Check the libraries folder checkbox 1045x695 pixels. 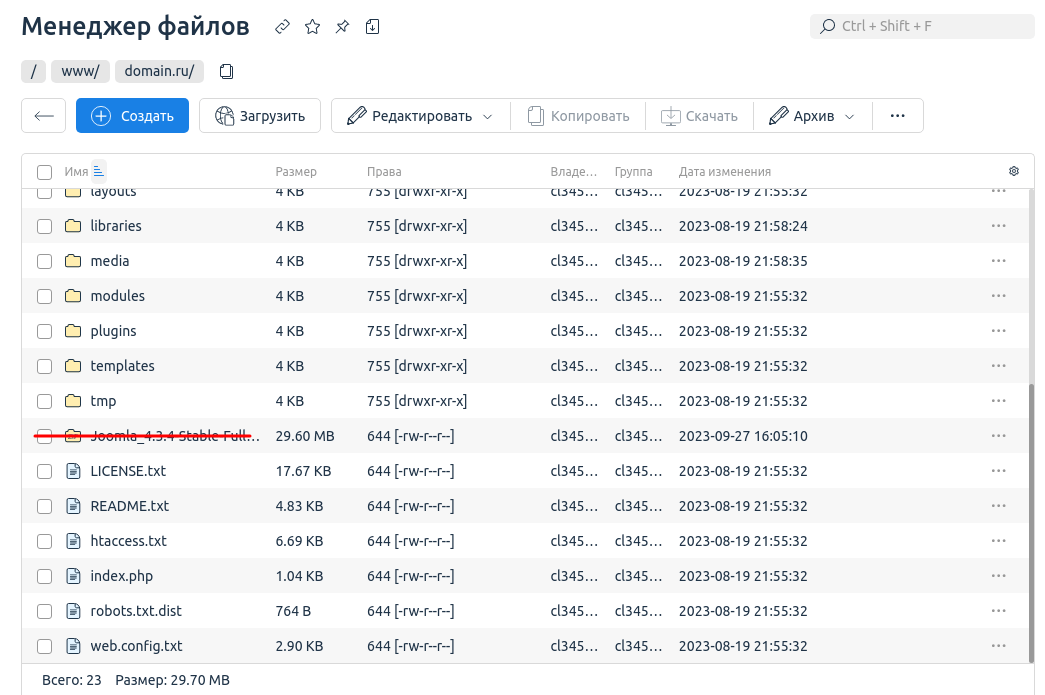(45, 226)
